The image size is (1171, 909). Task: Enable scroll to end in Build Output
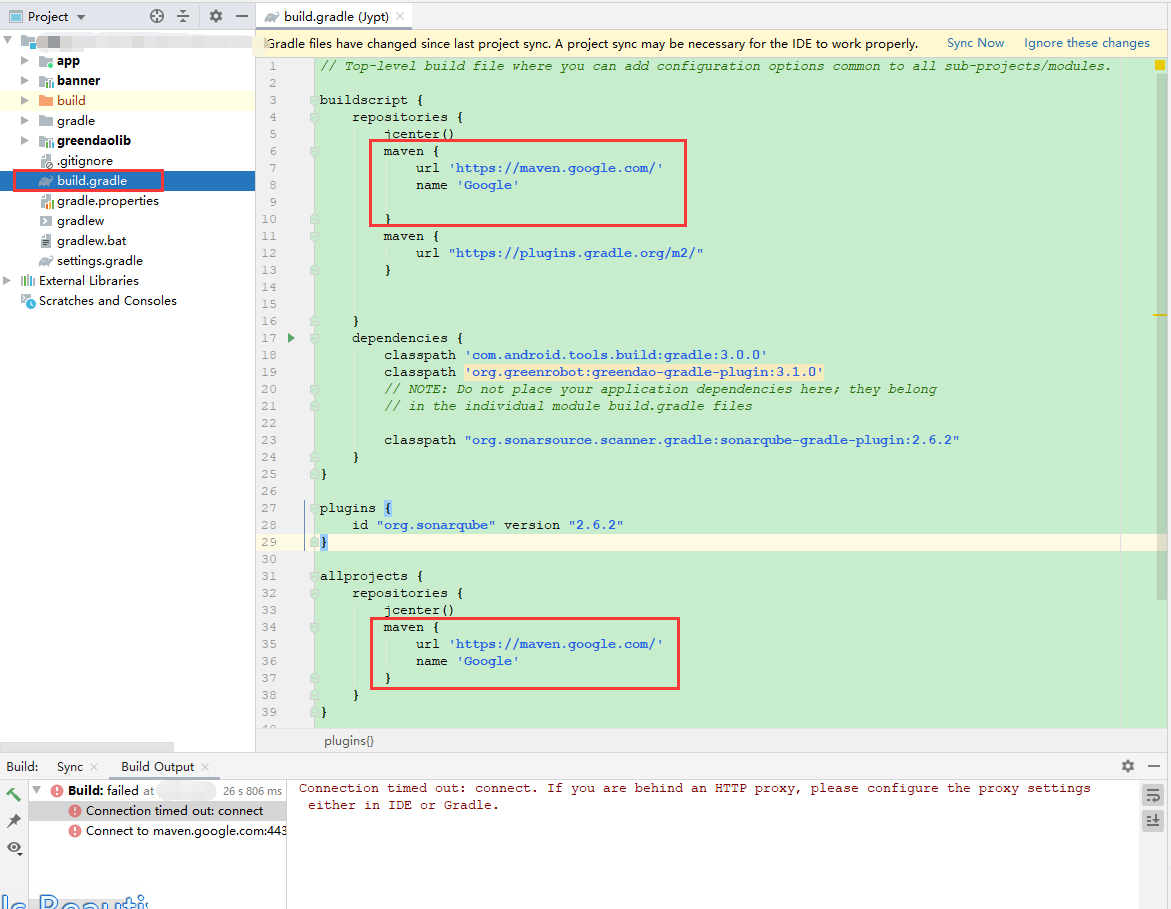click(x=1153, y=821)
